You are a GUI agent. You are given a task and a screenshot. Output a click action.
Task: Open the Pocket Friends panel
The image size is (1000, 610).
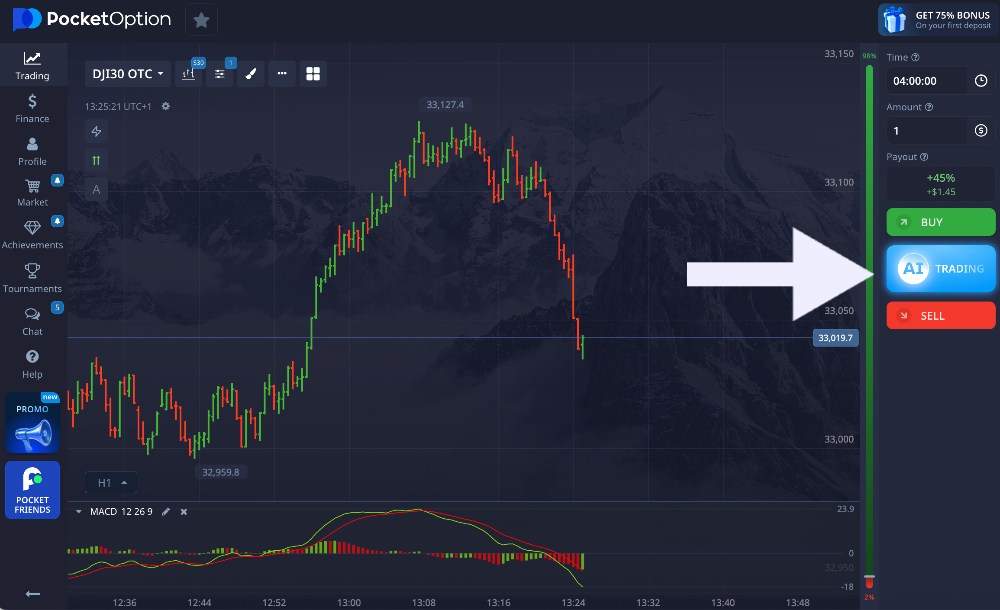tap(32, 490)
